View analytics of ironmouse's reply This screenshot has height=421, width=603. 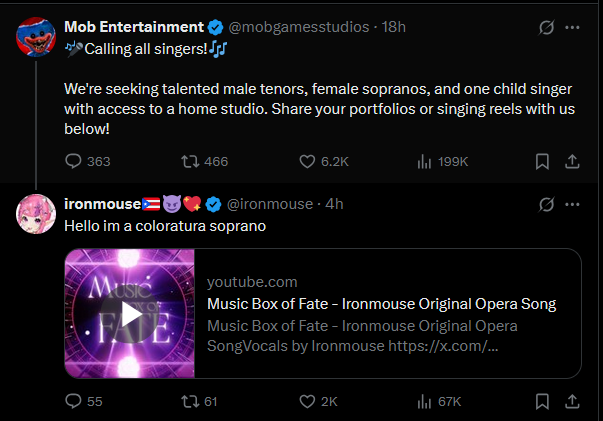point(424,401)
